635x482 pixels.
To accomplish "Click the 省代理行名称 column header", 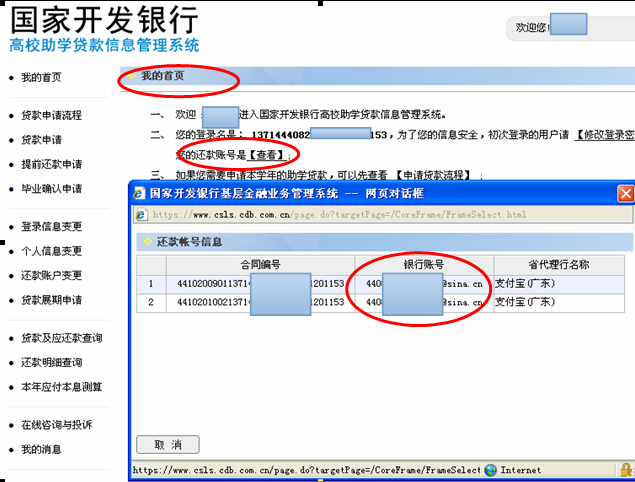I will click(x=559, y=265).
